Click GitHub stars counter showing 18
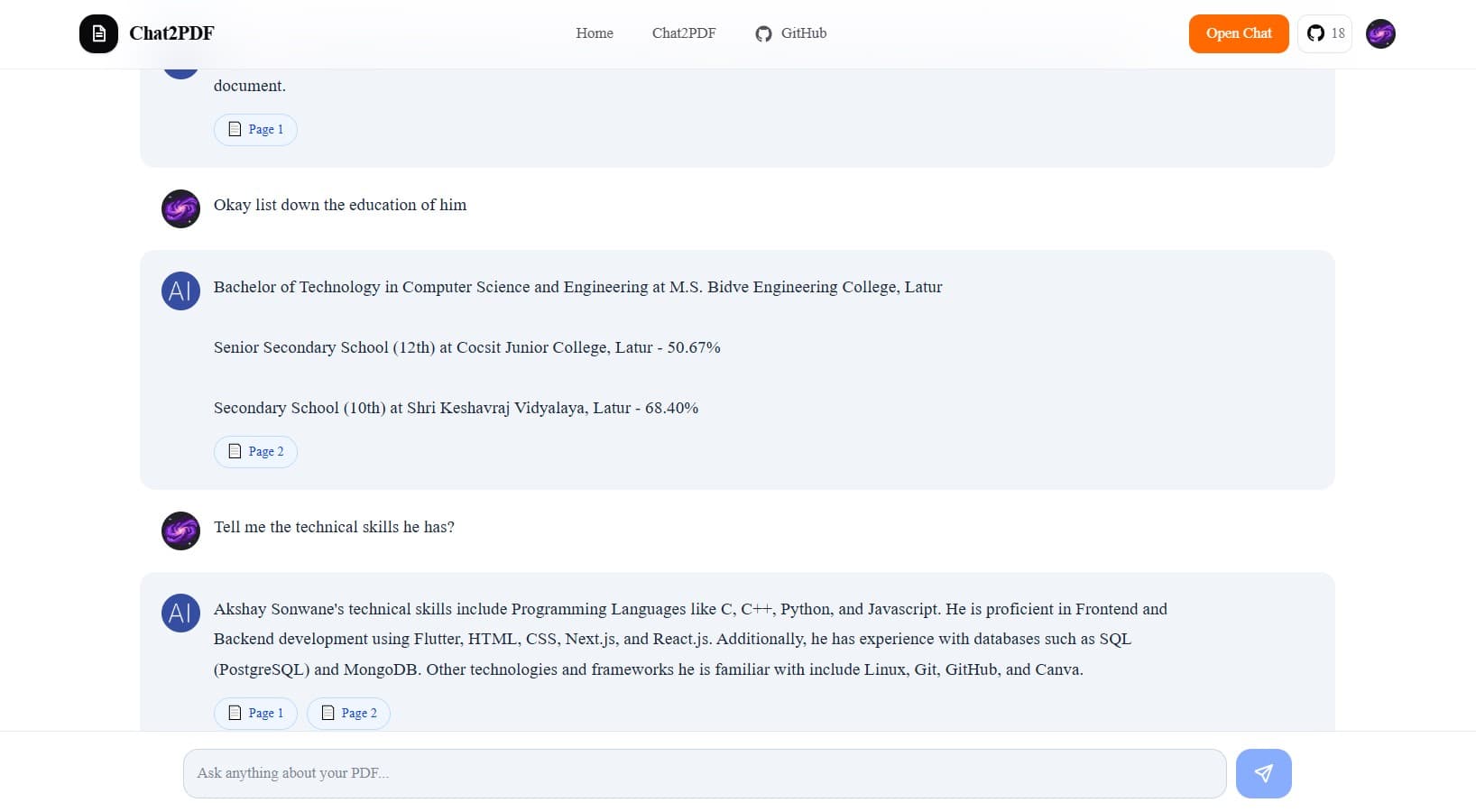Screen dimensions: 1476x812 (x=1324, y=34)
